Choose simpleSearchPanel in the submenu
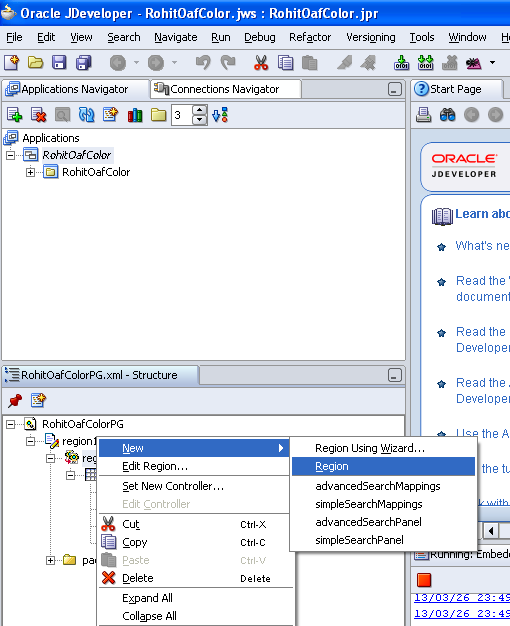Image resolution: width=510 pixels, height=626 pixels. tap(383, 540)
